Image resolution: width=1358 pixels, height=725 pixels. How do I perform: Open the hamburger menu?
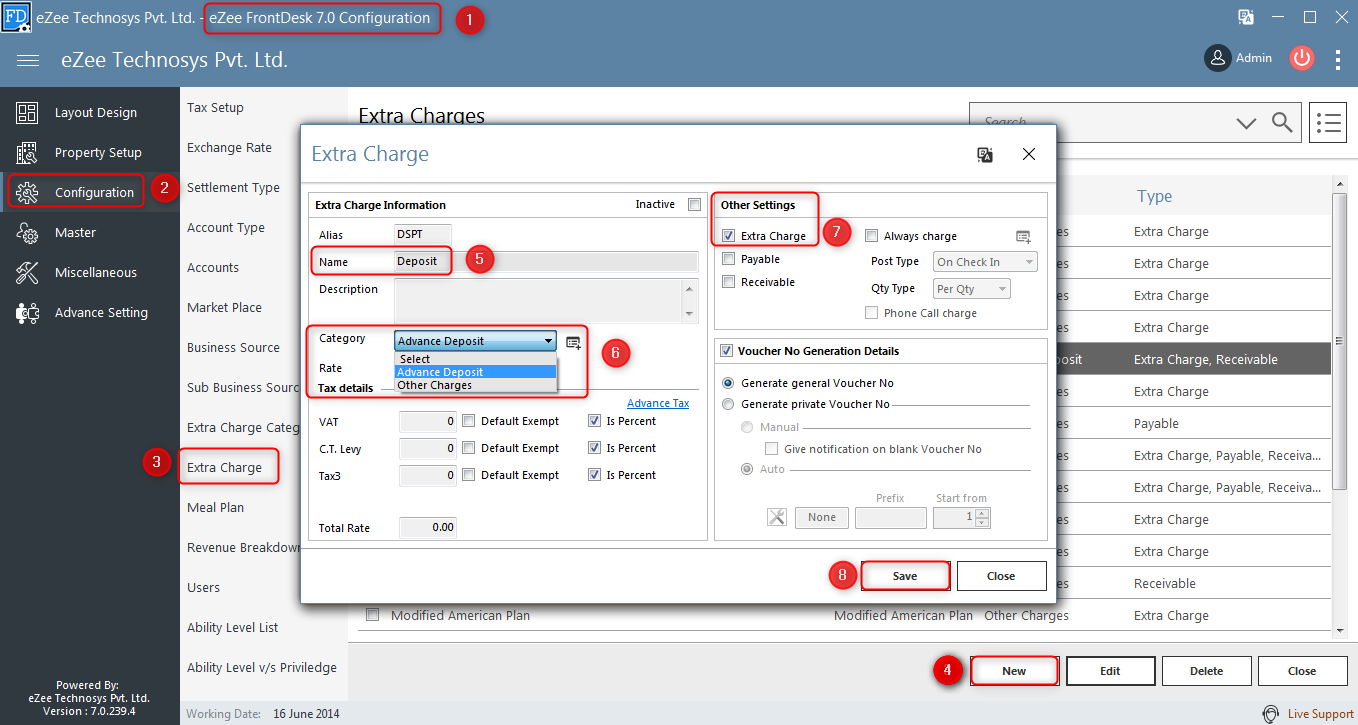click(28, 60)
